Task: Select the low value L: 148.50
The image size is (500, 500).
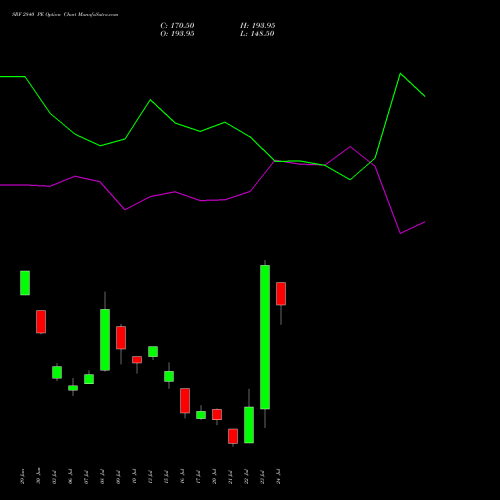Action: [x=257, y=34]
